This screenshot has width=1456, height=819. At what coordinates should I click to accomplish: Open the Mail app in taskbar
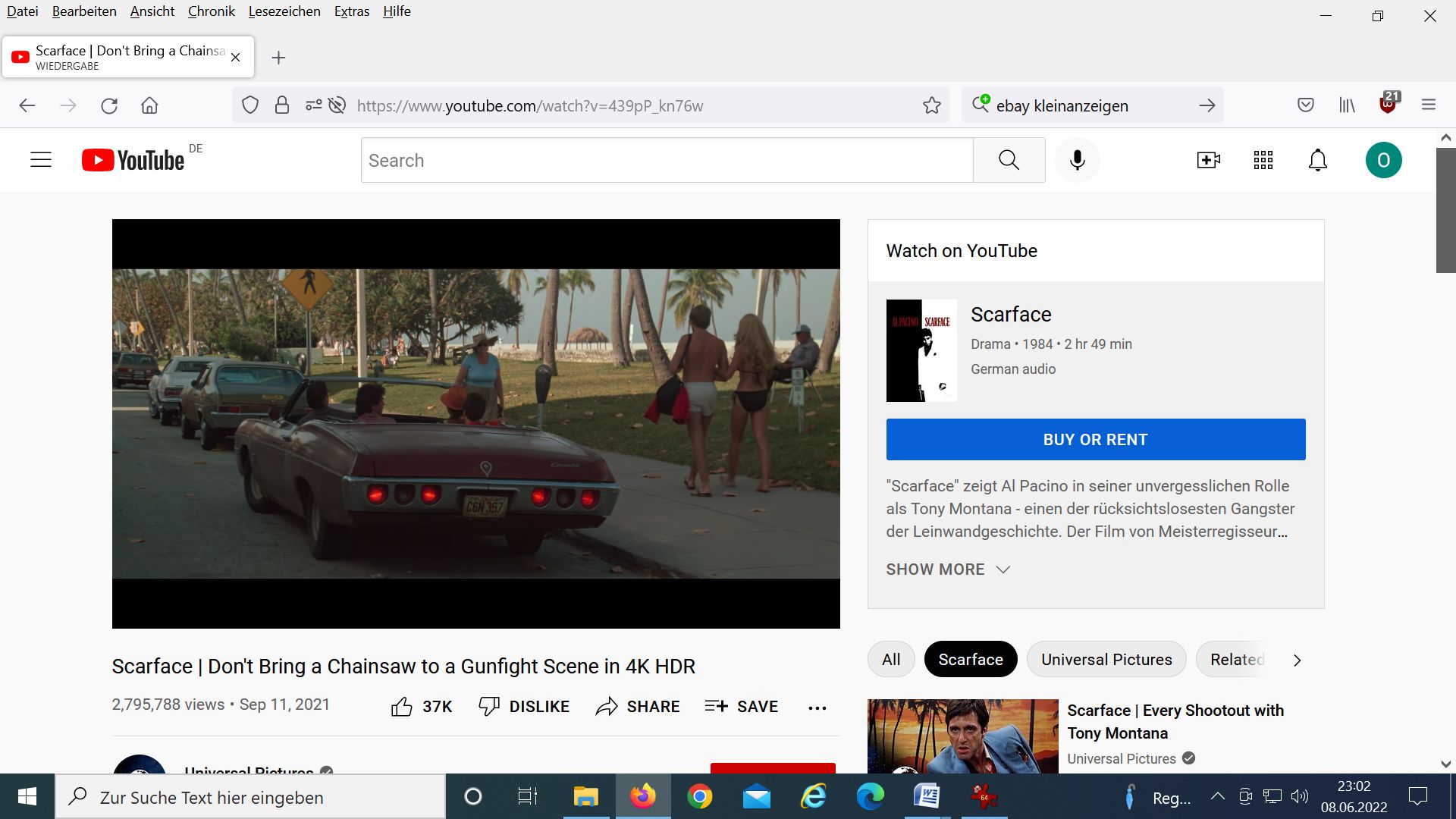tap(756, 797)
